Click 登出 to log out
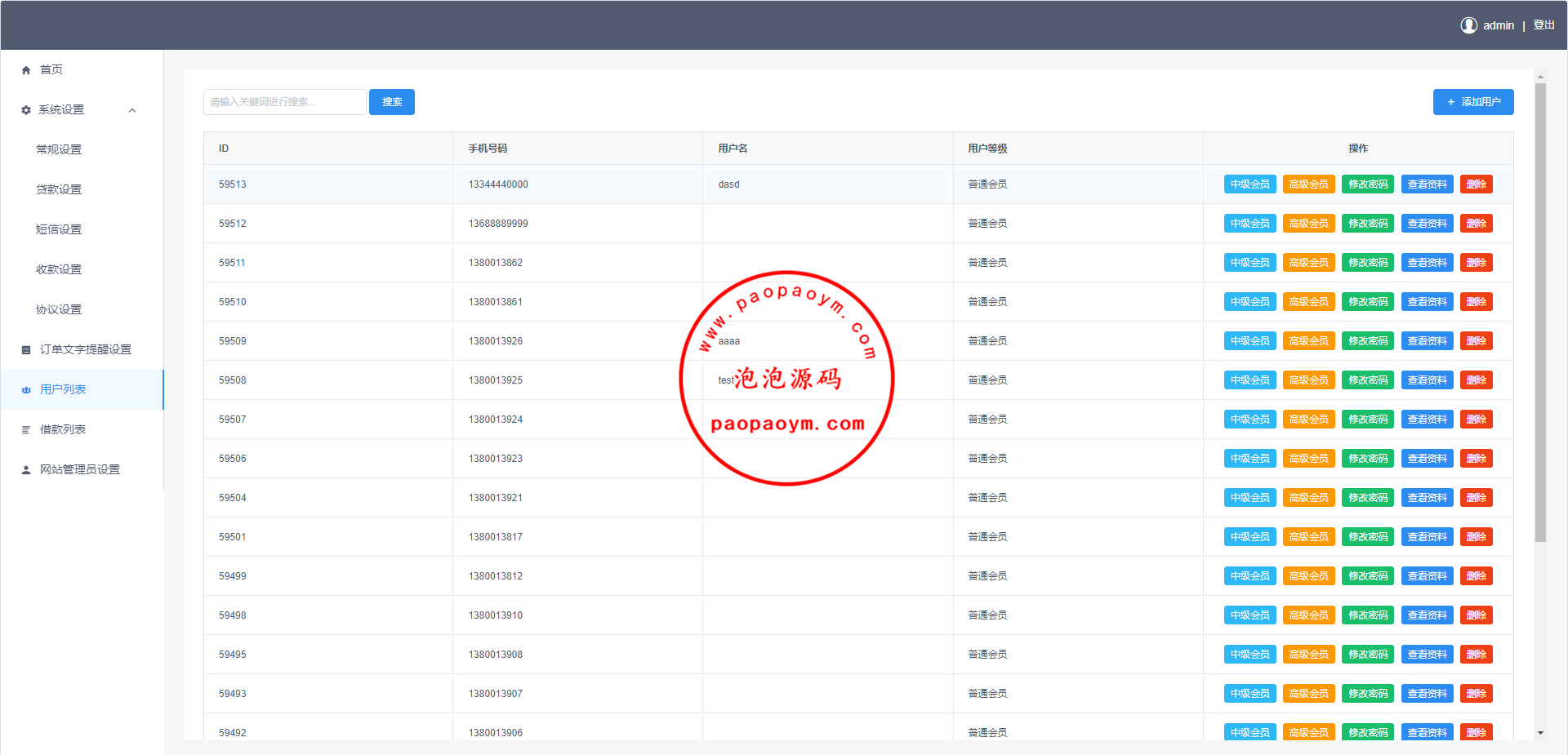Screen dimensions: 1568x755 (x=1543, y=25)
